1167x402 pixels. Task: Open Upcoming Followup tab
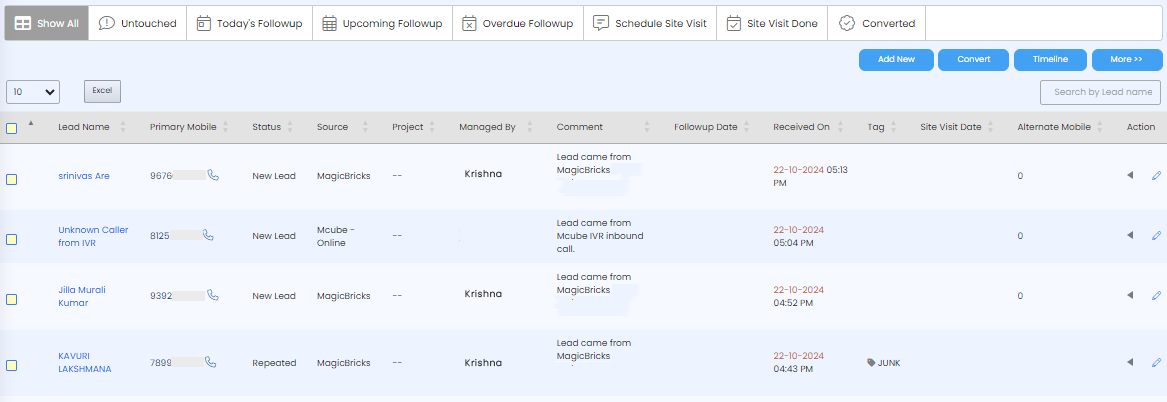tap(383, 23)
